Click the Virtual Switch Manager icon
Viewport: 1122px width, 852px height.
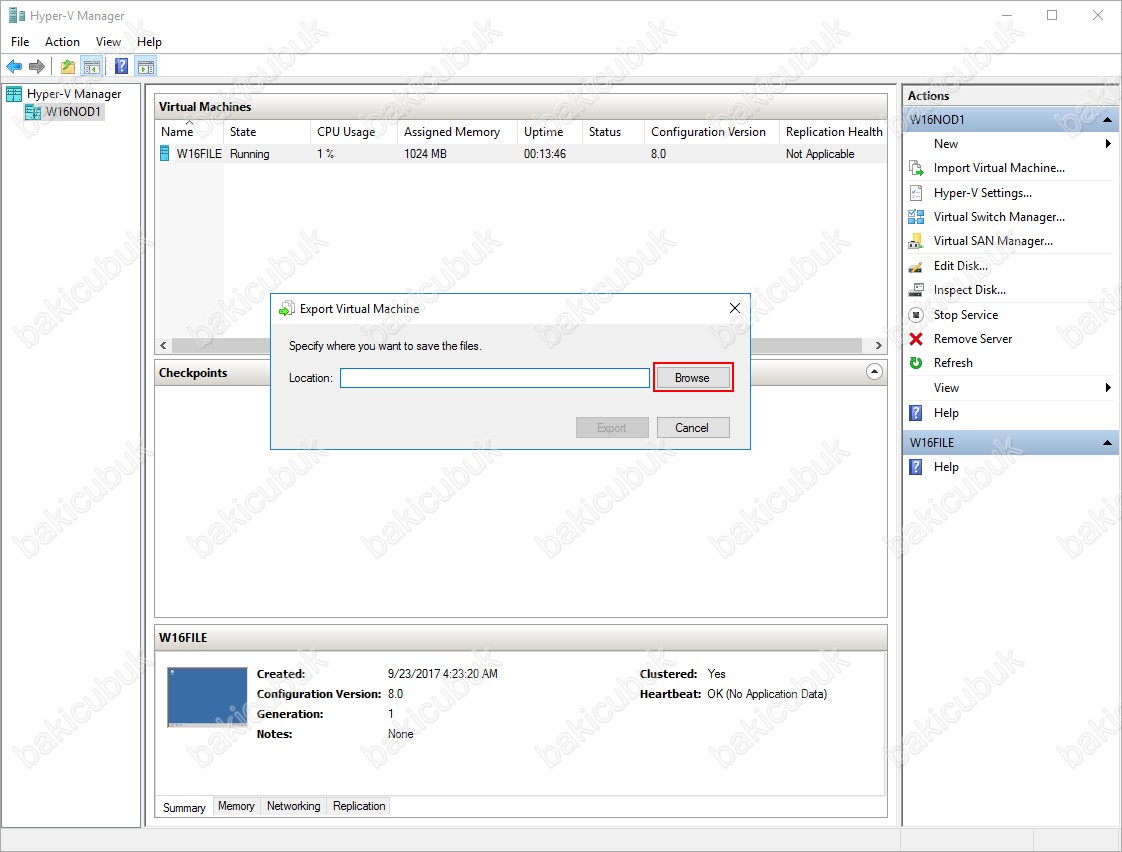coord(916,217)
